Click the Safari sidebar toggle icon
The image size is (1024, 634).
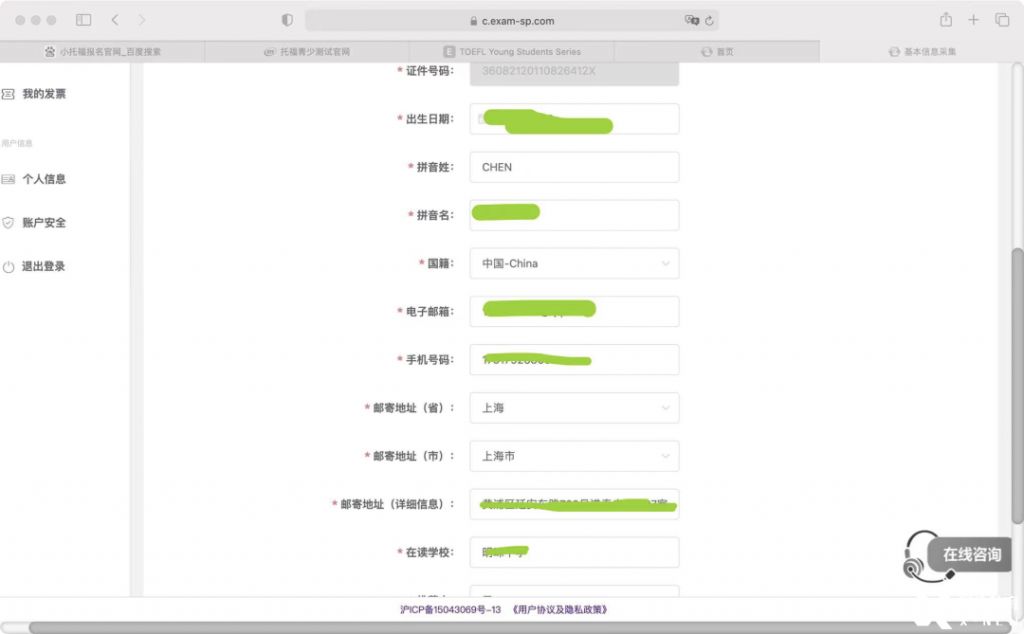[84, 20]
